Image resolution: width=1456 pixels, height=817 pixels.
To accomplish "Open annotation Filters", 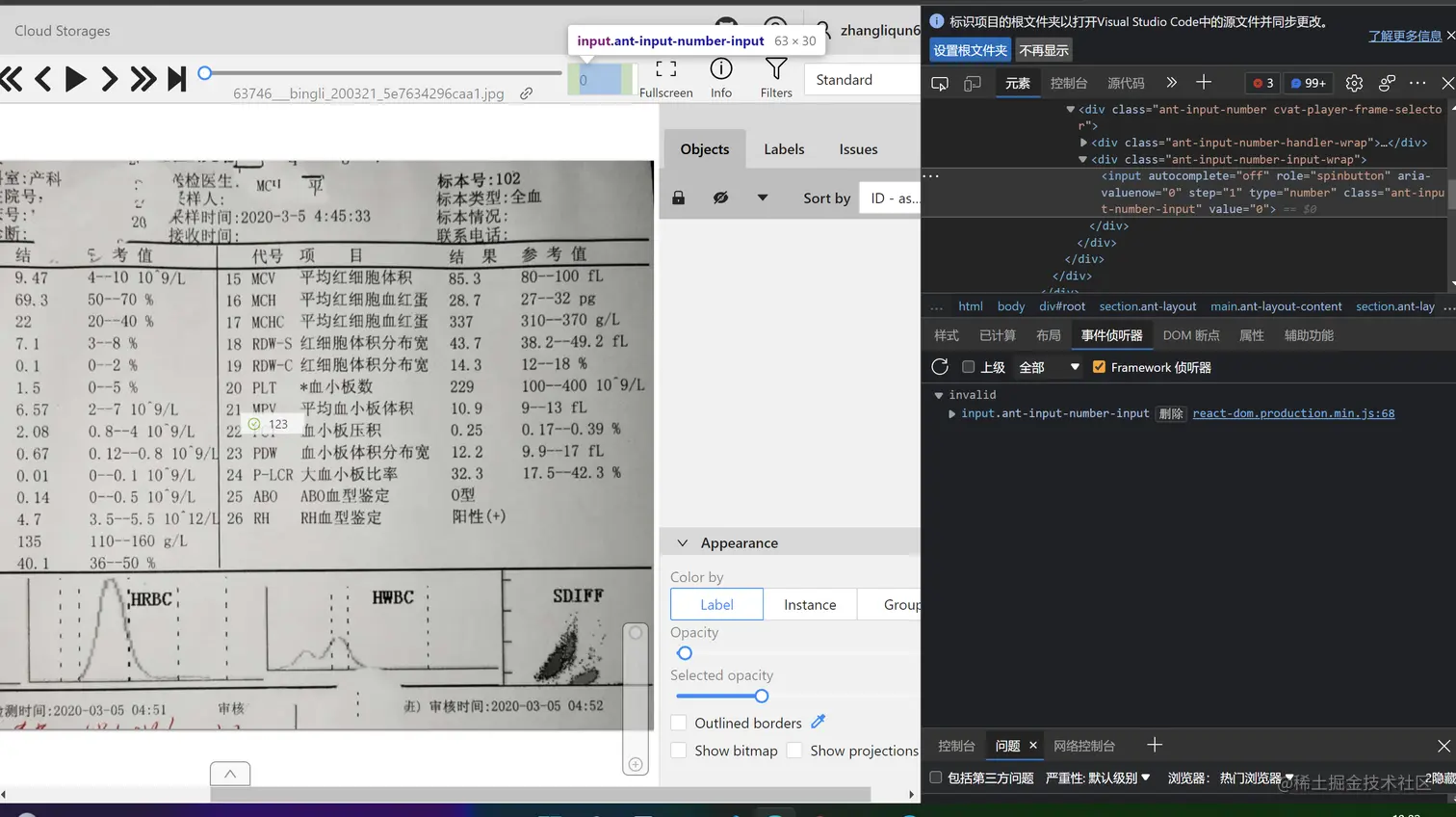I will [x=776, y=78].
